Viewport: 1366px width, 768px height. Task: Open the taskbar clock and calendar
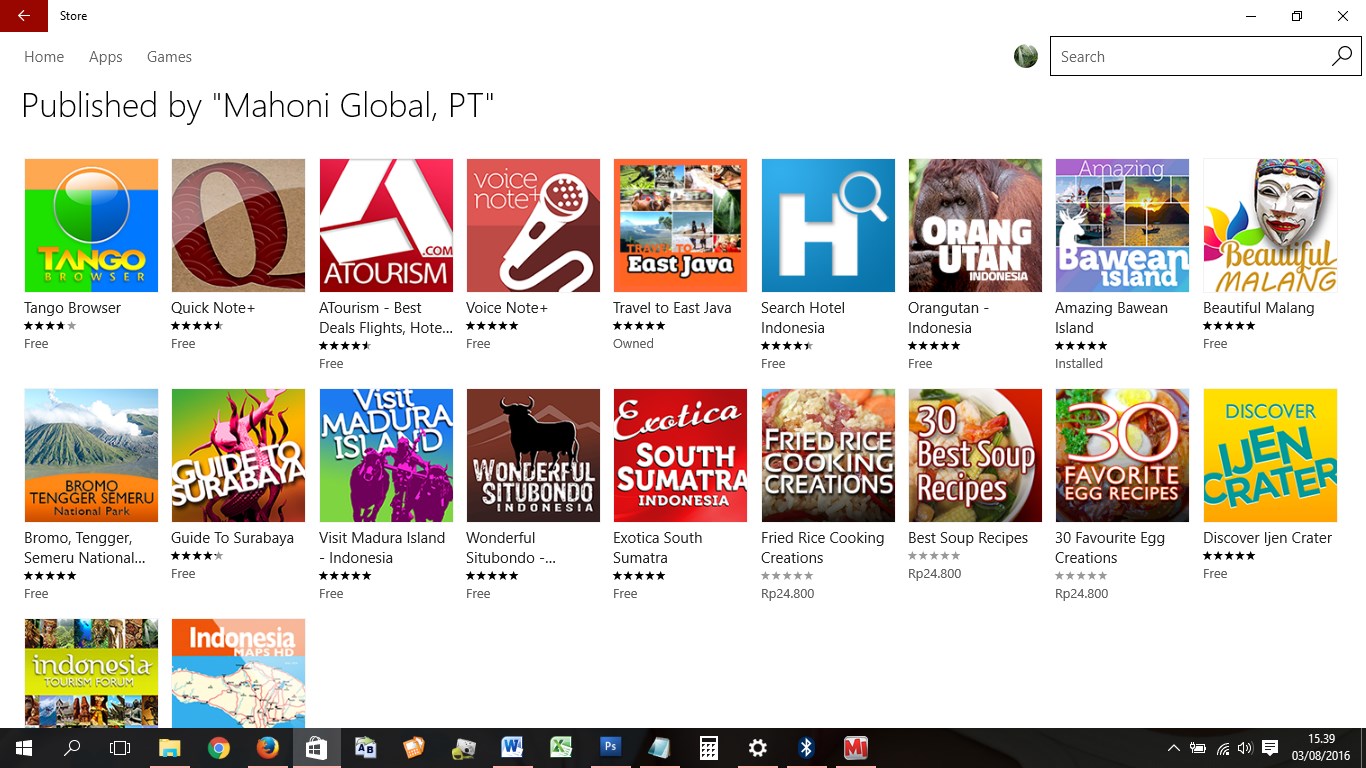[1323, 748]
